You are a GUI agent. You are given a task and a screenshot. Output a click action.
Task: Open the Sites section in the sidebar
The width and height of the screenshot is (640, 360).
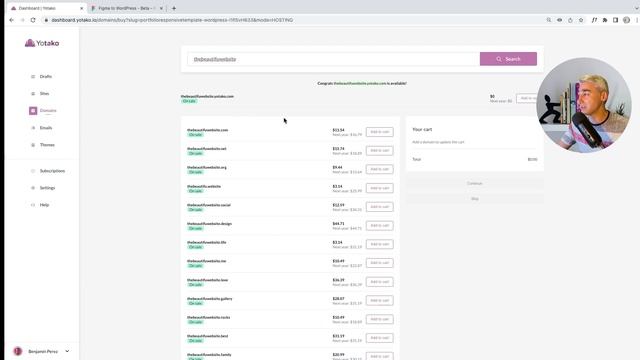coord(44,94)
